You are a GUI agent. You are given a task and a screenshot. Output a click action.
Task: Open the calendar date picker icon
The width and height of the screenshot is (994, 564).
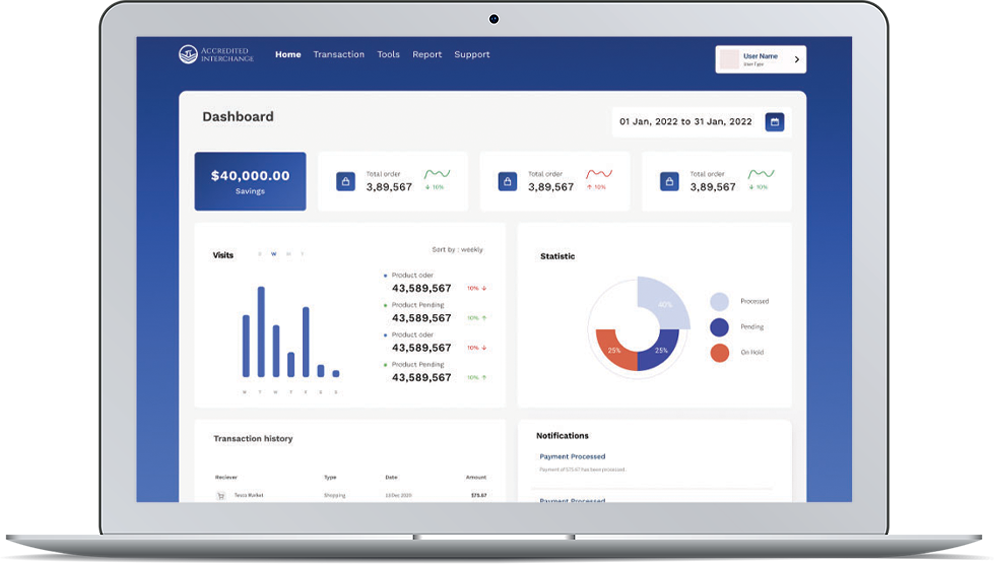(774, 122)
